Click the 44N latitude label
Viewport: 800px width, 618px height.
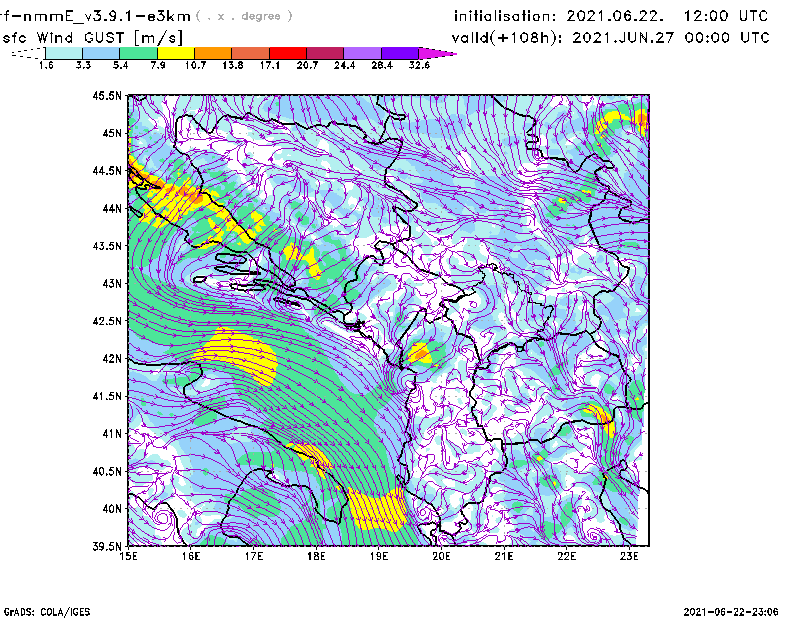point(112,208)
